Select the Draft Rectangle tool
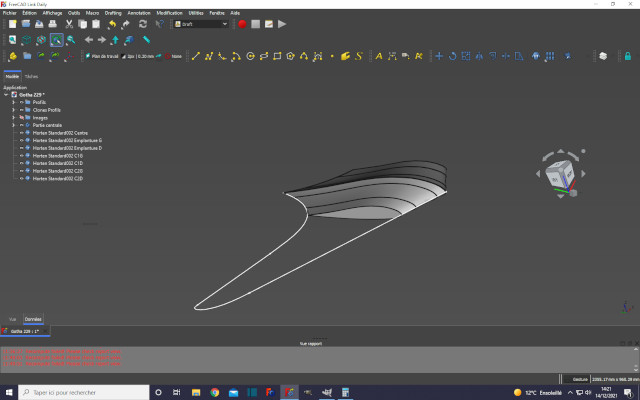 [277, 56]
